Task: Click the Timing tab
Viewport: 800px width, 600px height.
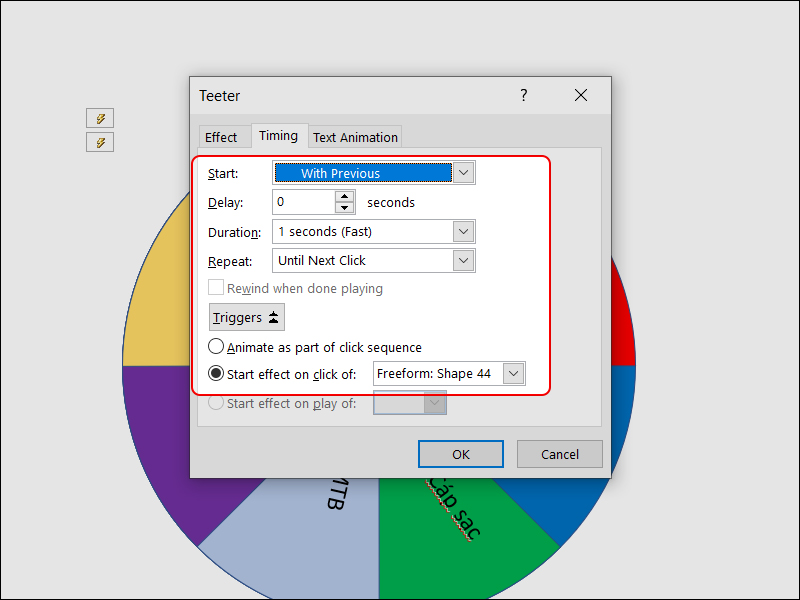Action: (x=278, y=136)
